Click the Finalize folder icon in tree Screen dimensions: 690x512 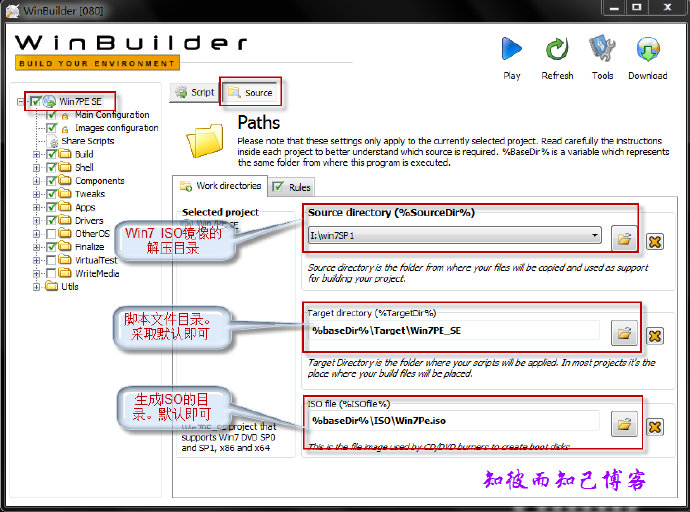(65, 246)
